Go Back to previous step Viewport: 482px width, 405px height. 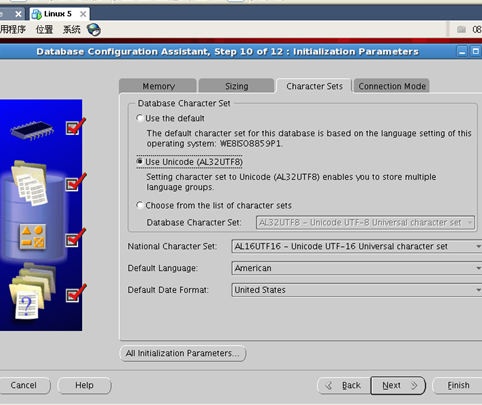pyautogui.click(x=344, y=385)
